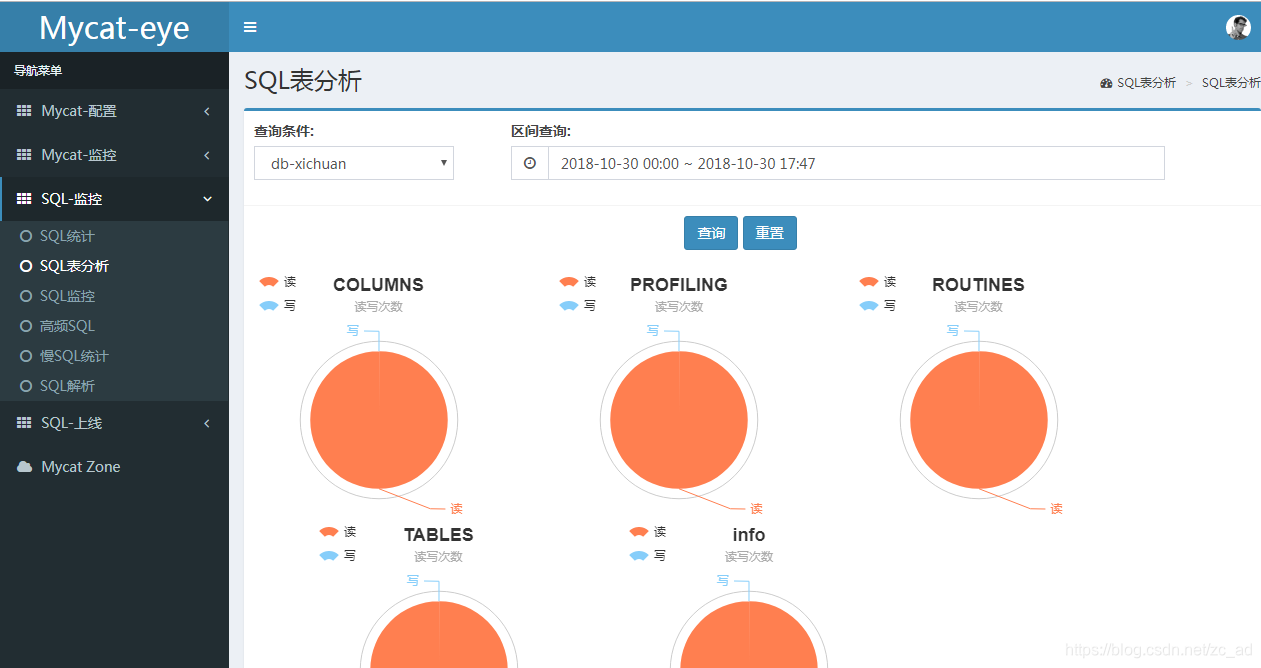Click the TABLES chart title
1261x668 pixels.
pos(439,535)
